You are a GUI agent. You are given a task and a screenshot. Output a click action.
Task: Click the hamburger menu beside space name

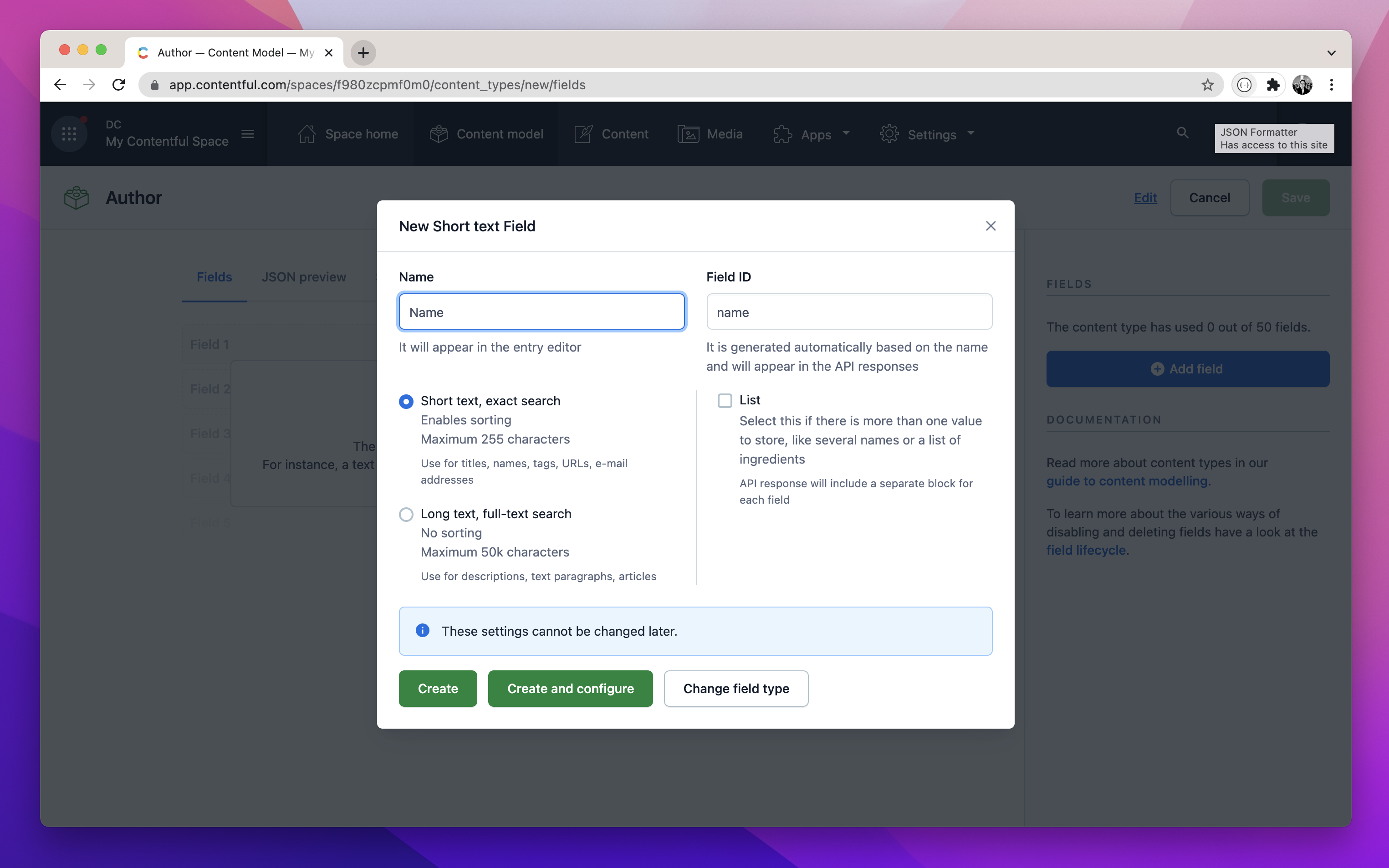click(x=247, y=134)
